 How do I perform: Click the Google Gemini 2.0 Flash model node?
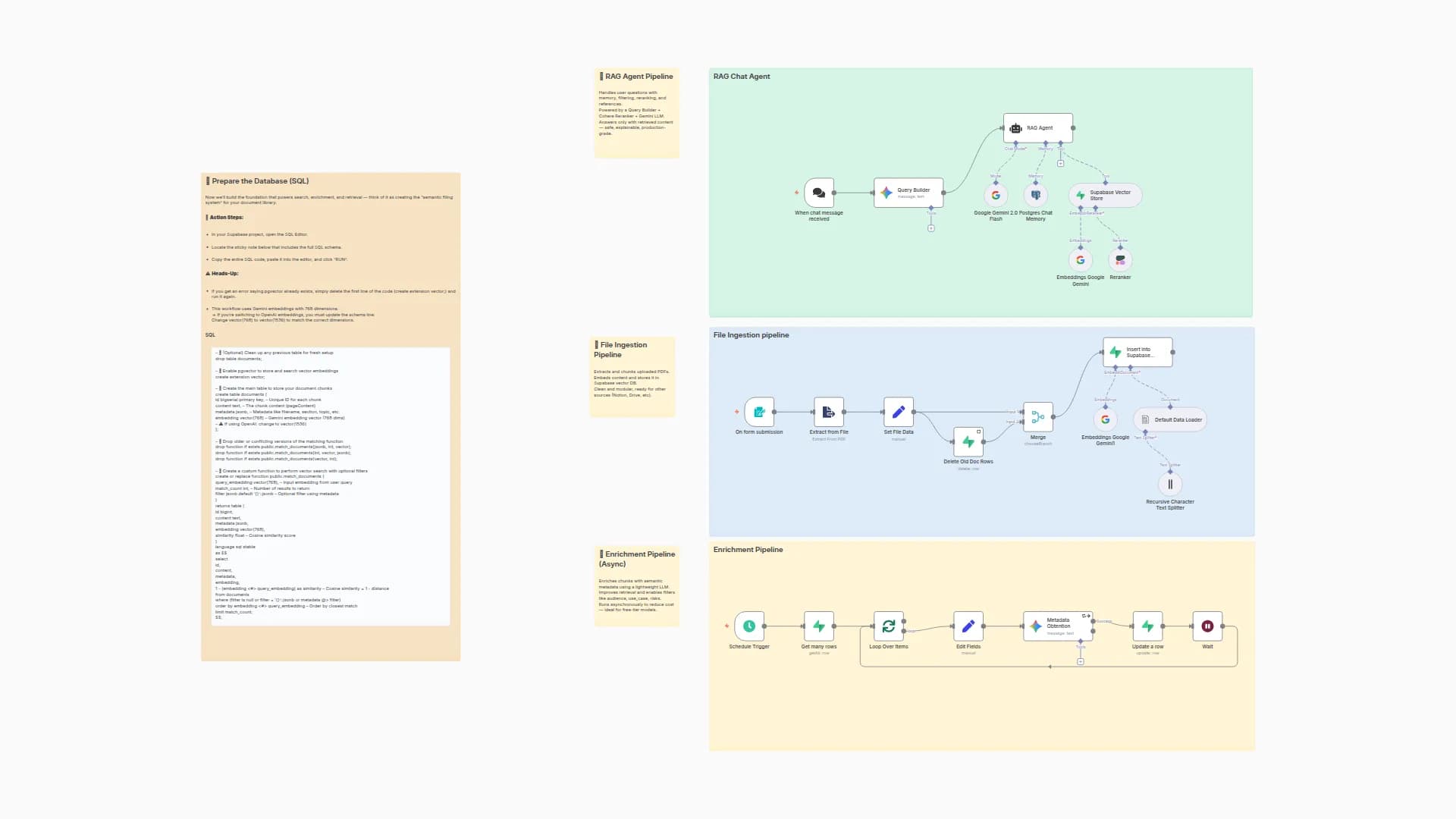[x=996, y=195]
